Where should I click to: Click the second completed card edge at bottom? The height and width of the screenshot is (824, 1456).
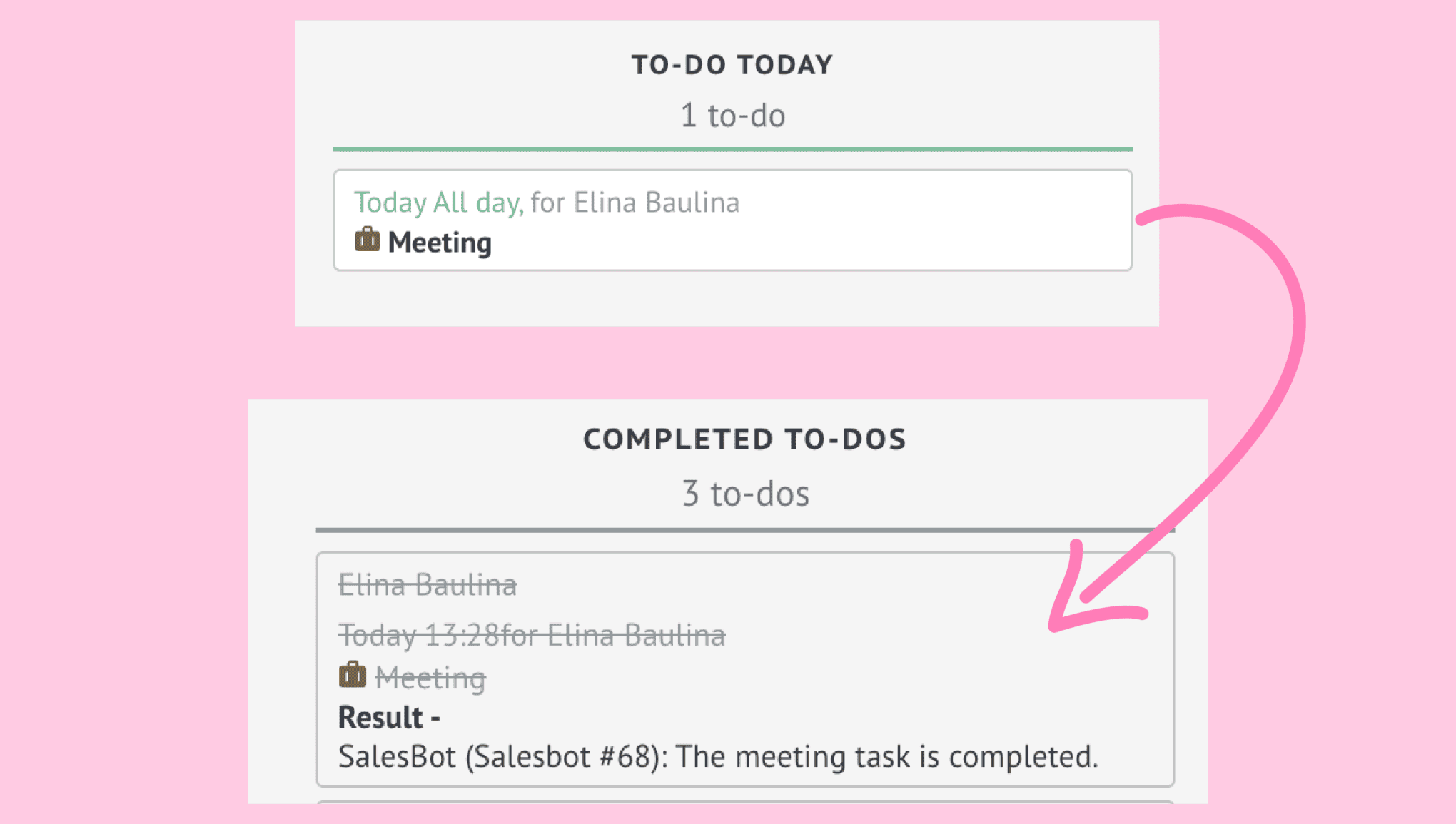point(745,803)
